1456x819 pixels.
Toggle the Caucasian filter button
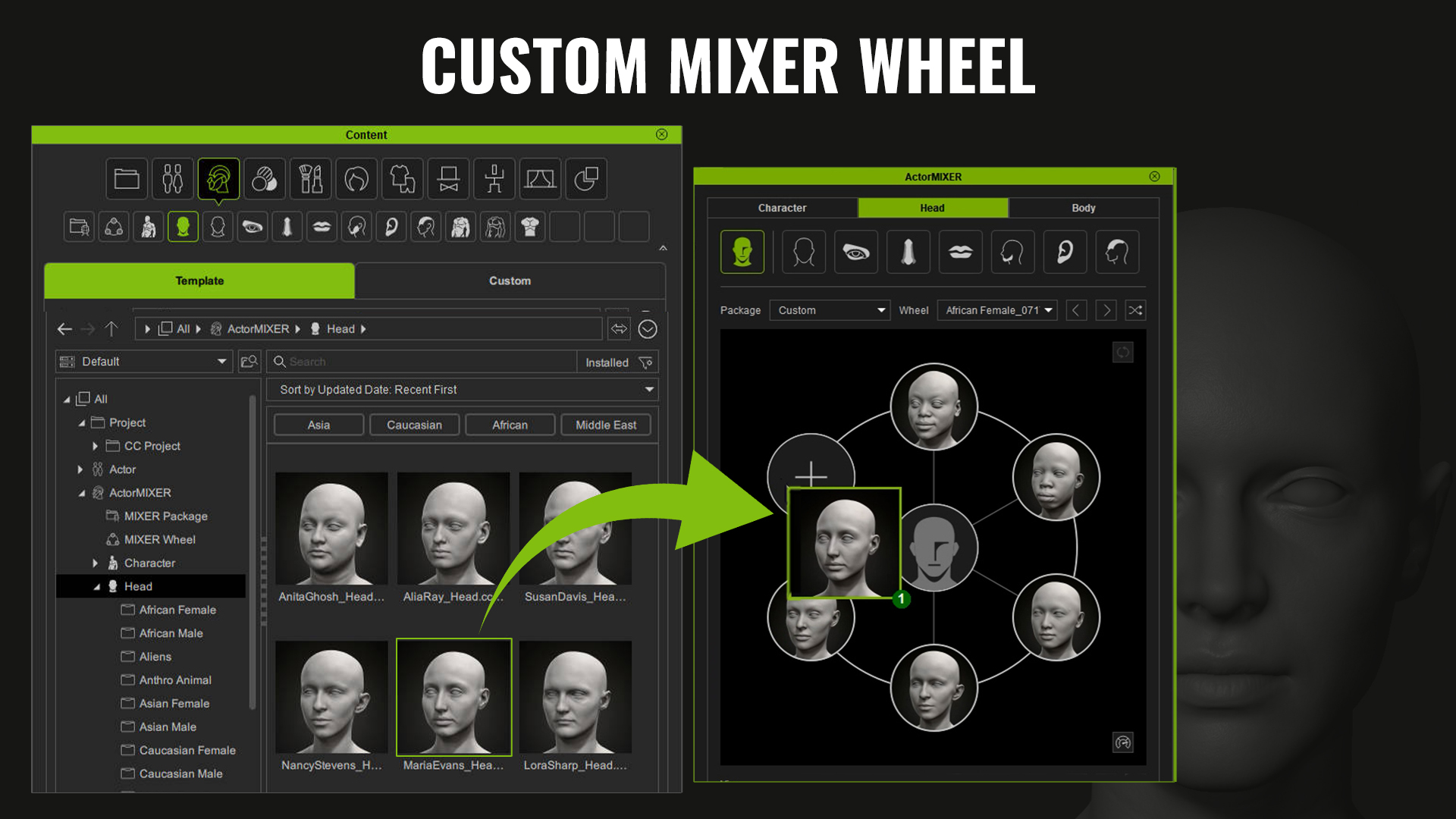pyautogui.click(x=414, y=425)
